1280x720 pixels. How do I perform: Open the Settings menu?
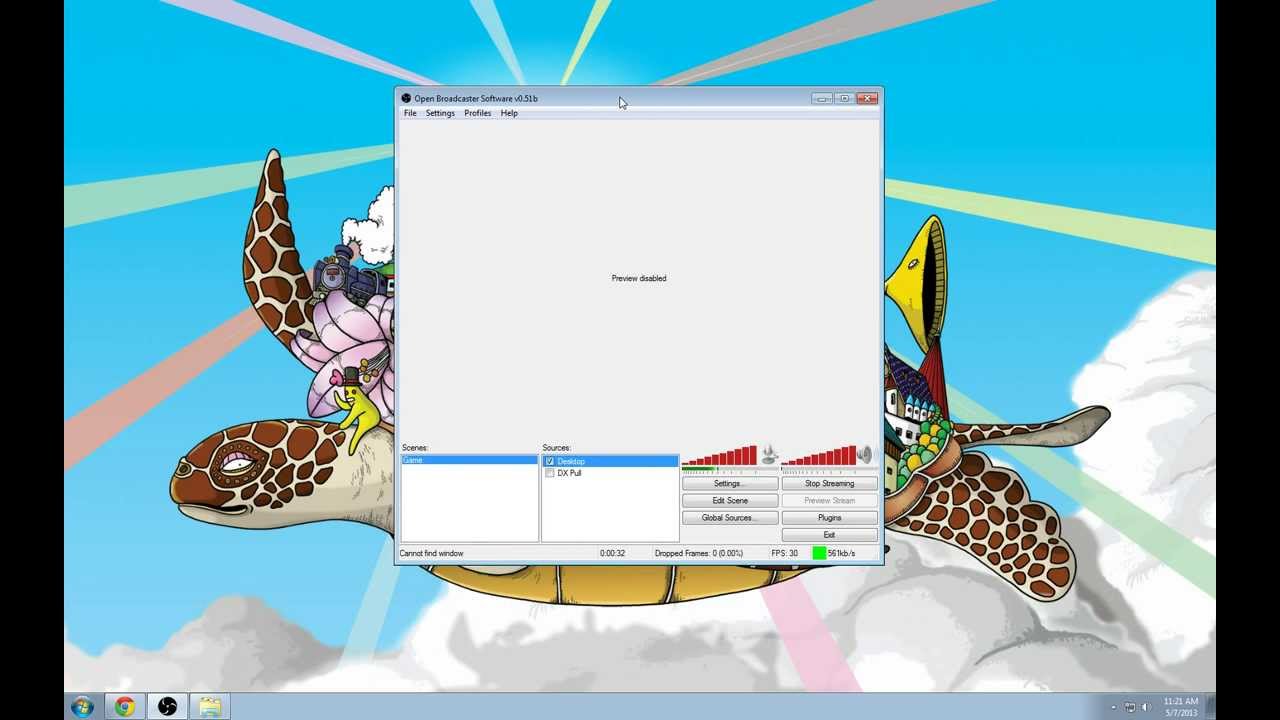[440, 113]
